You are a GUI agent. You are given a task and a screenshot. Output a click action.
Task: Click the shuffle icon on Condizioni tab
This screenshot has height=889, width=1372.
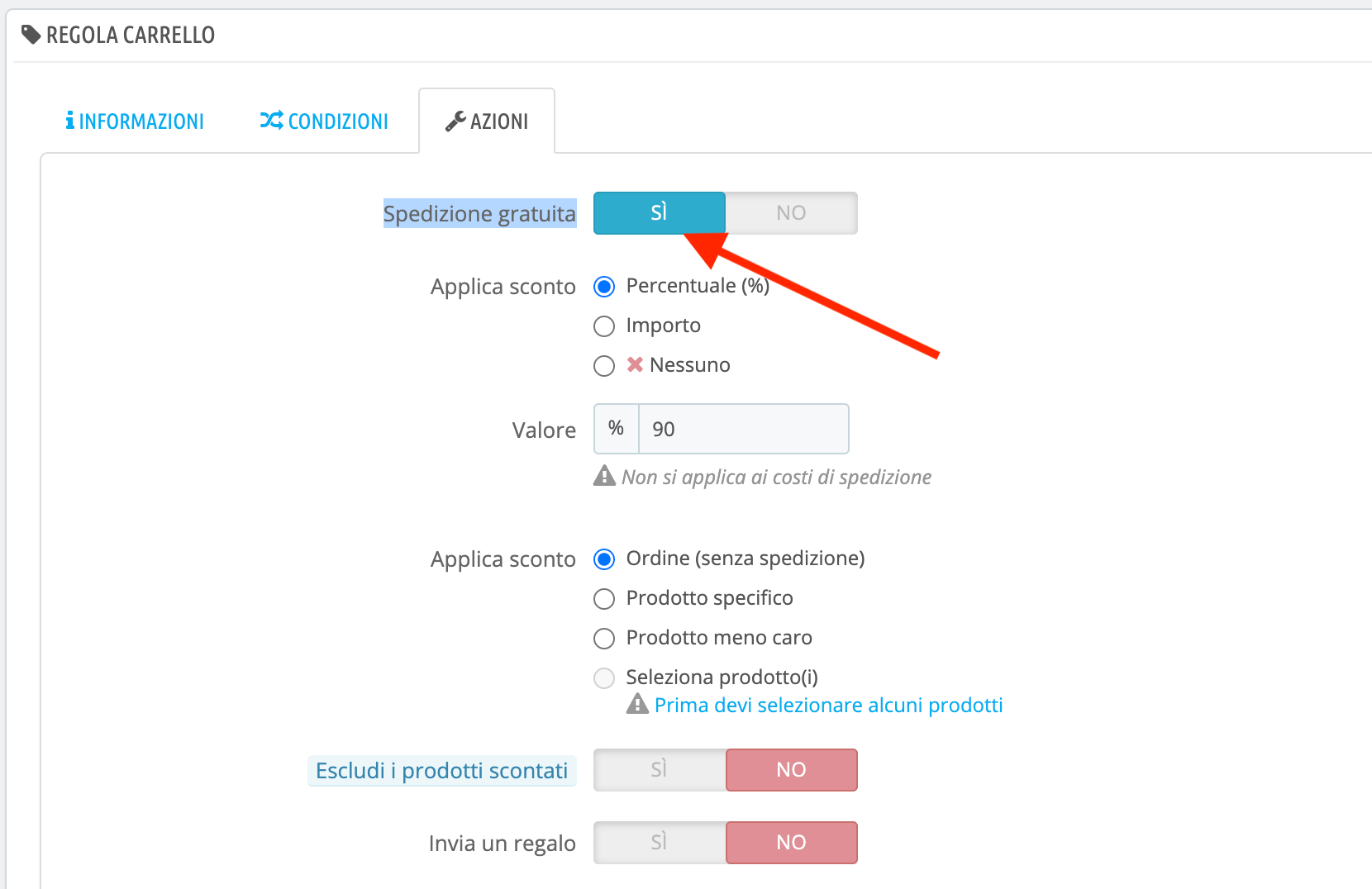coord(271,121)
